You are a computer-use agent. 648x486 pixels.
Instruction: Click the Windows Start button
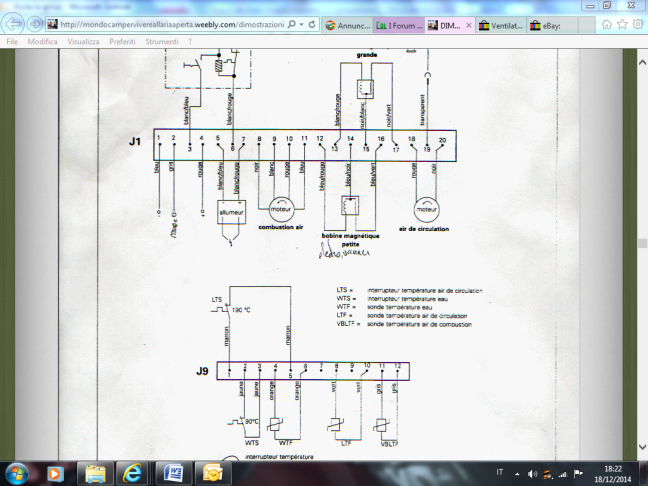(18, 471)
